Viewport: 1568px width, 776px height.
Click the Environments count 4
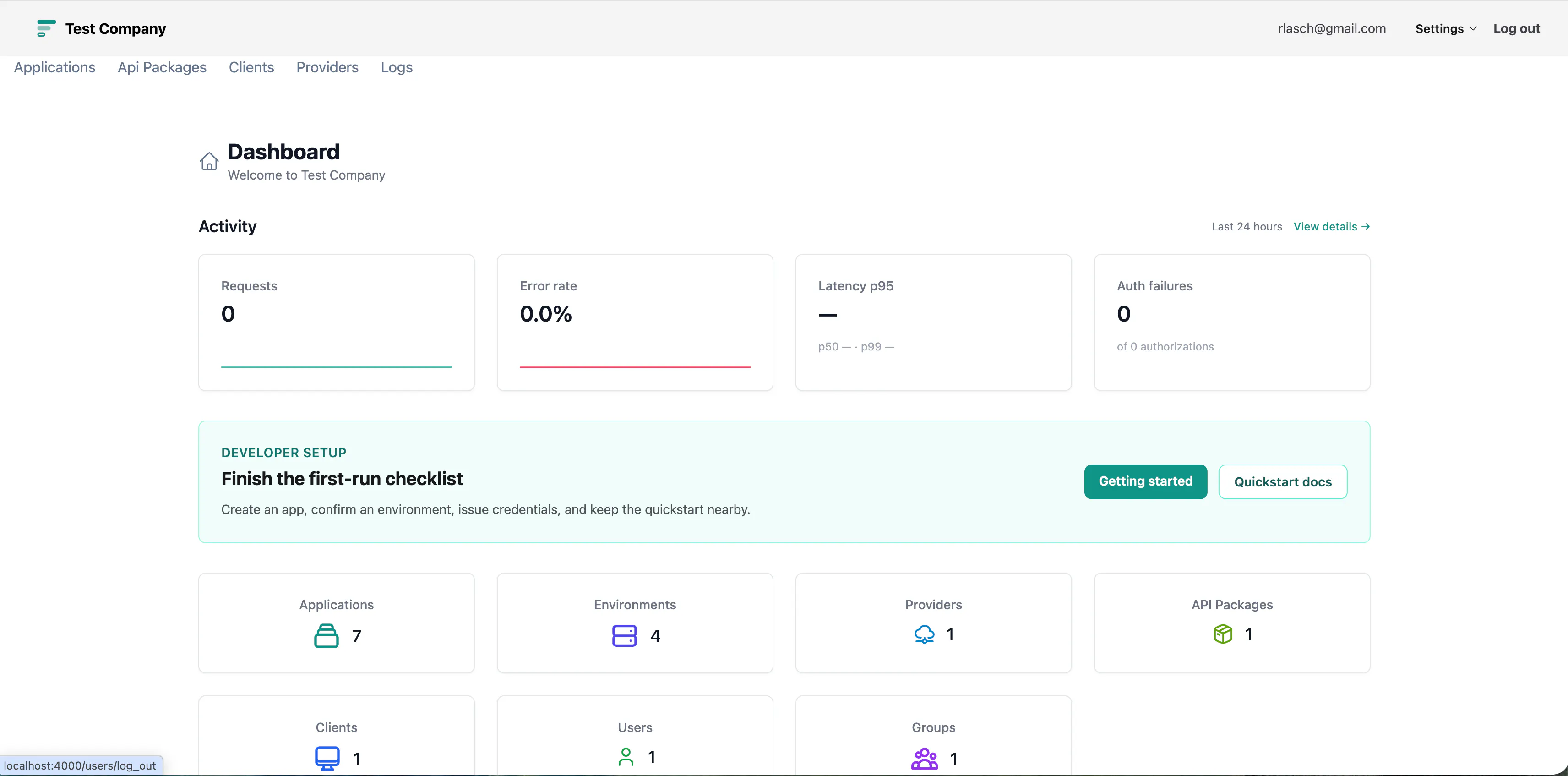tap(655, 636)
